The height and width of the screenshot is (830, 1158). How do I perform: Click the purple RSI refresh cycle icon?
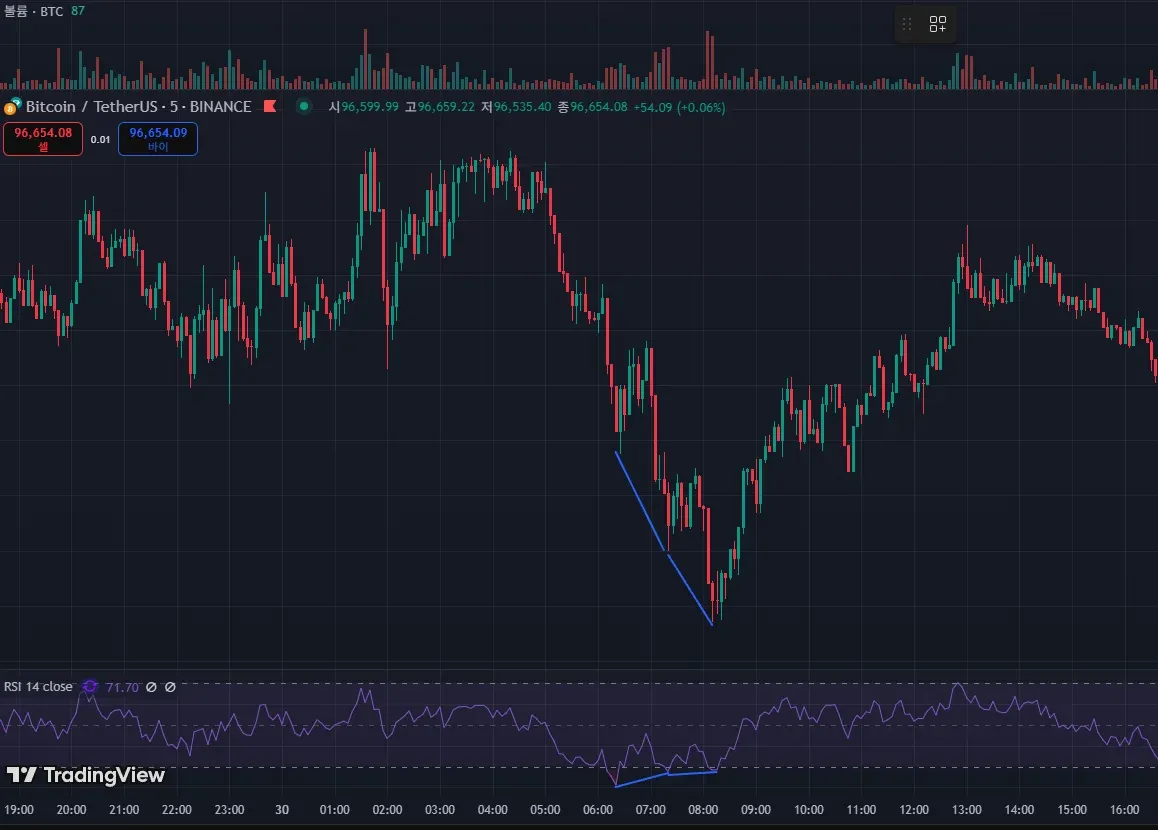pos(90,687)
